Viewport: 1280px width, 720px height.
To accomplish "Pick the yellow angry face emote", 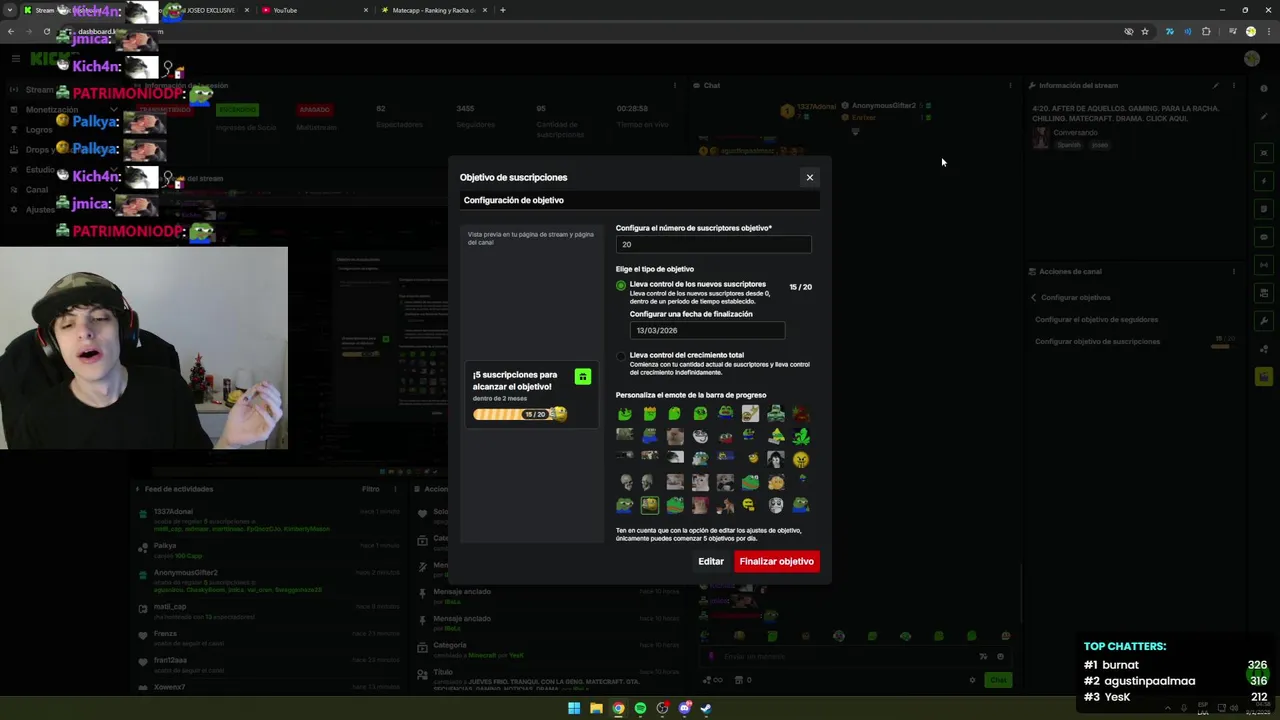I will [x=801, y=459].
